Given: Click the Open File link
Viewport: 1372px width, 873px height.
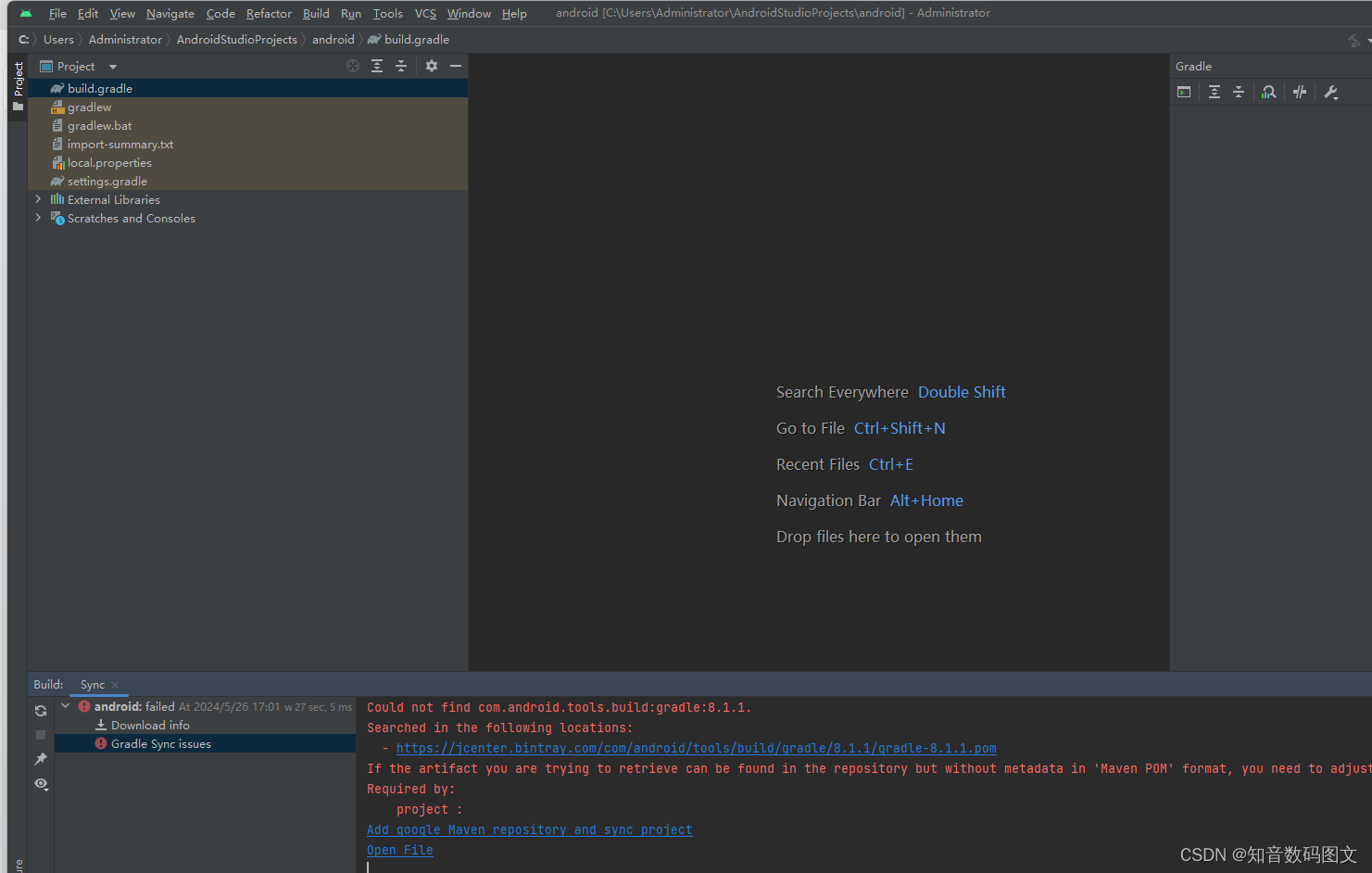Looking at the screenshot, I should click(400, 850).
